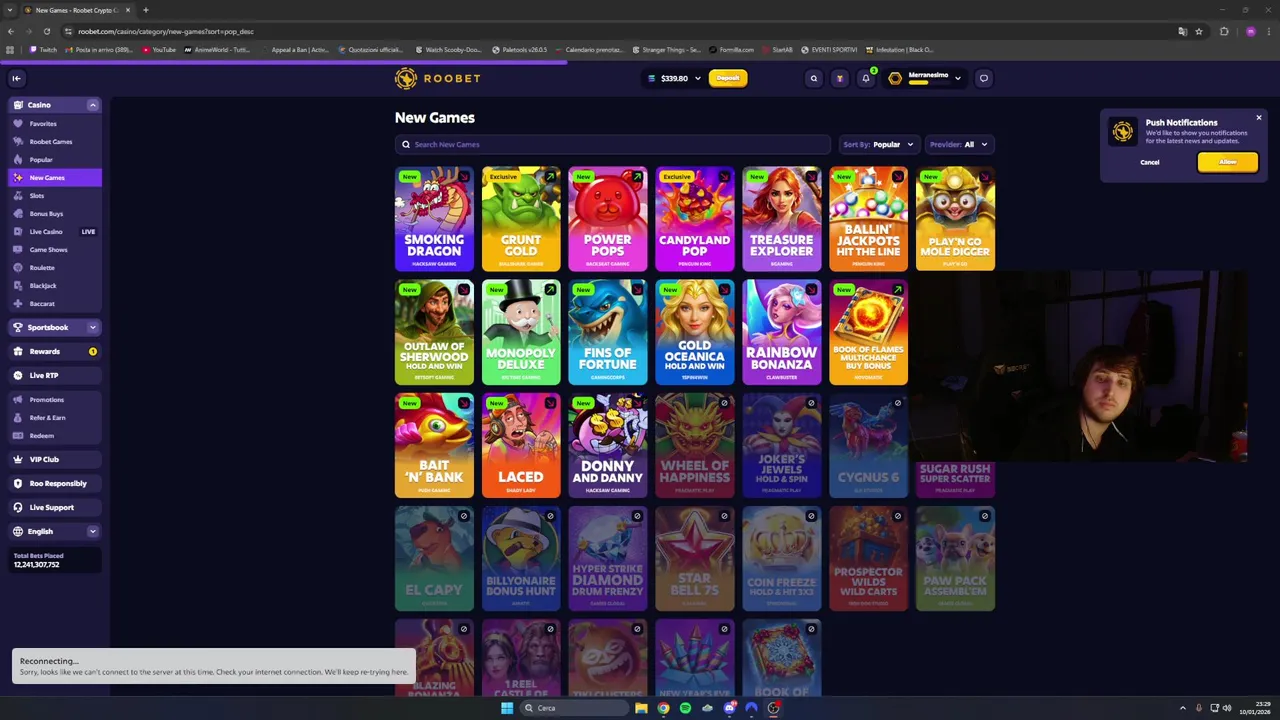Open the Candyland Pop game tile
The image size is (1280, 720).
pos(695,219)
